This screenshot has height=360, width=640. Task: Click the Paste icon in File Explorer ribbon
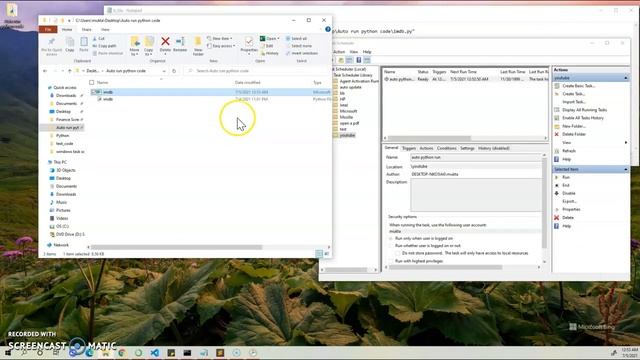[84, 44]
